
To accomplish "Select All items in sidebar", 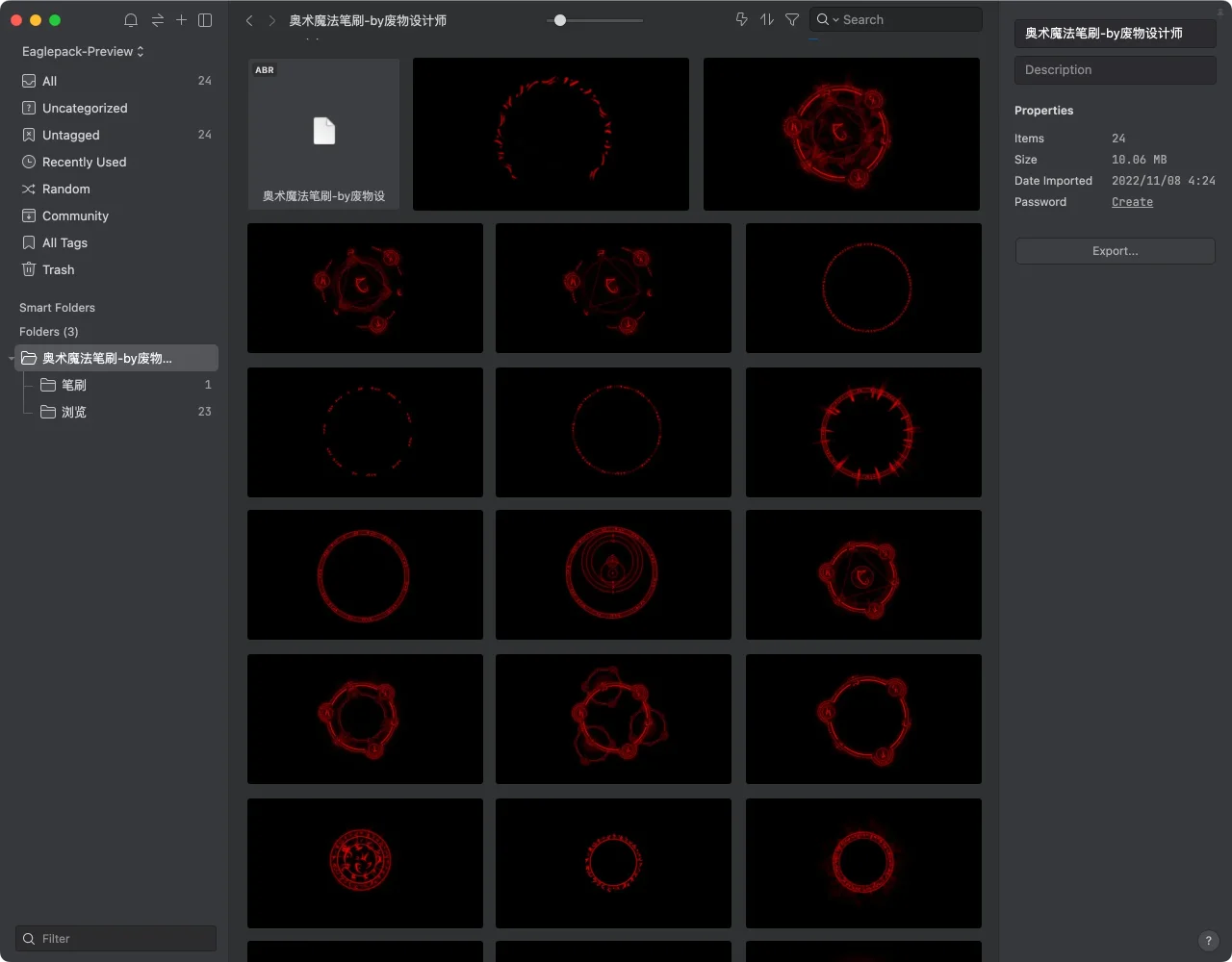I will point(116,81).
